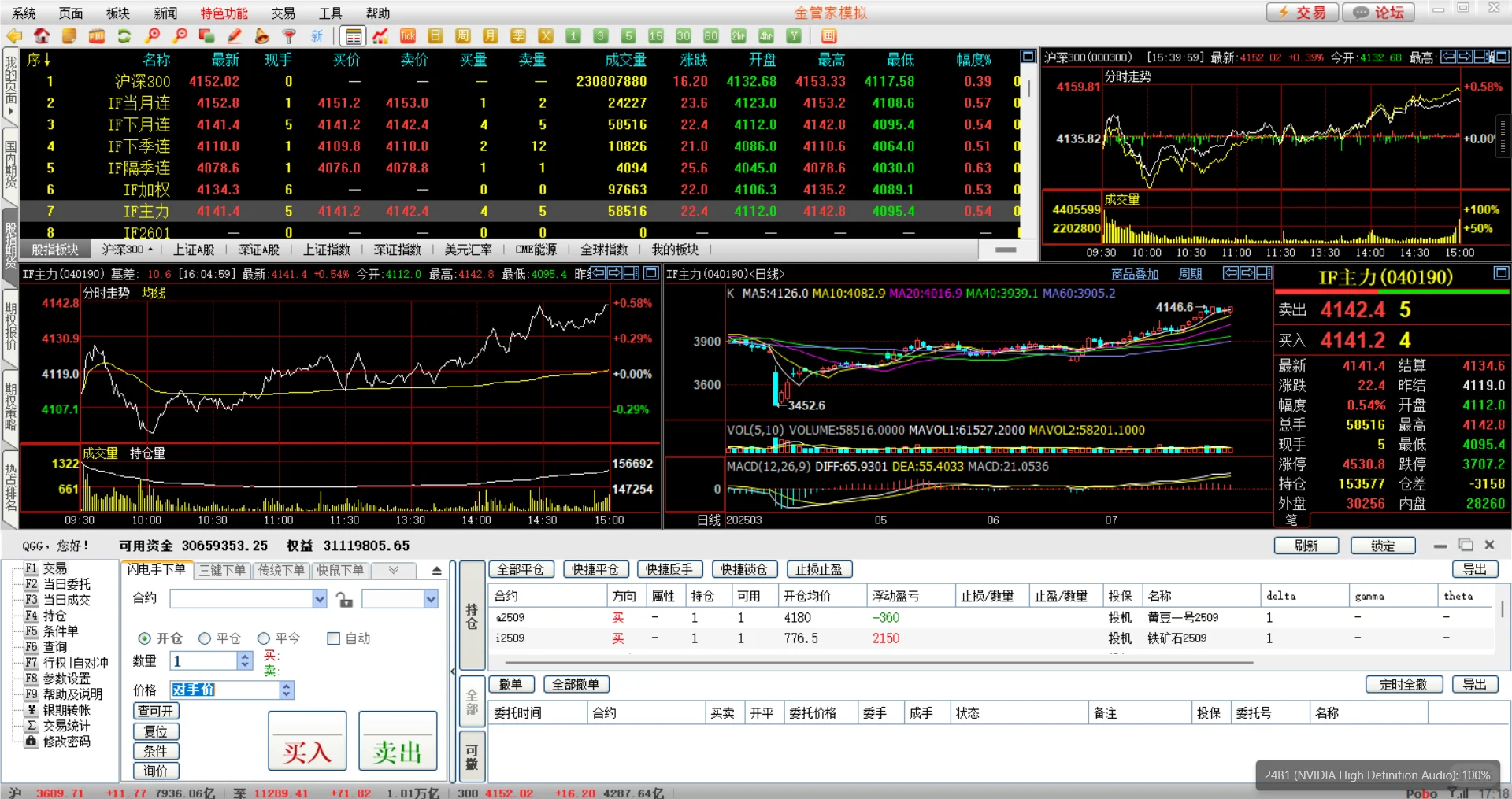Screen dimensions: 1512x799
Task: Select the 开仓 radio button
Action: 144,638
